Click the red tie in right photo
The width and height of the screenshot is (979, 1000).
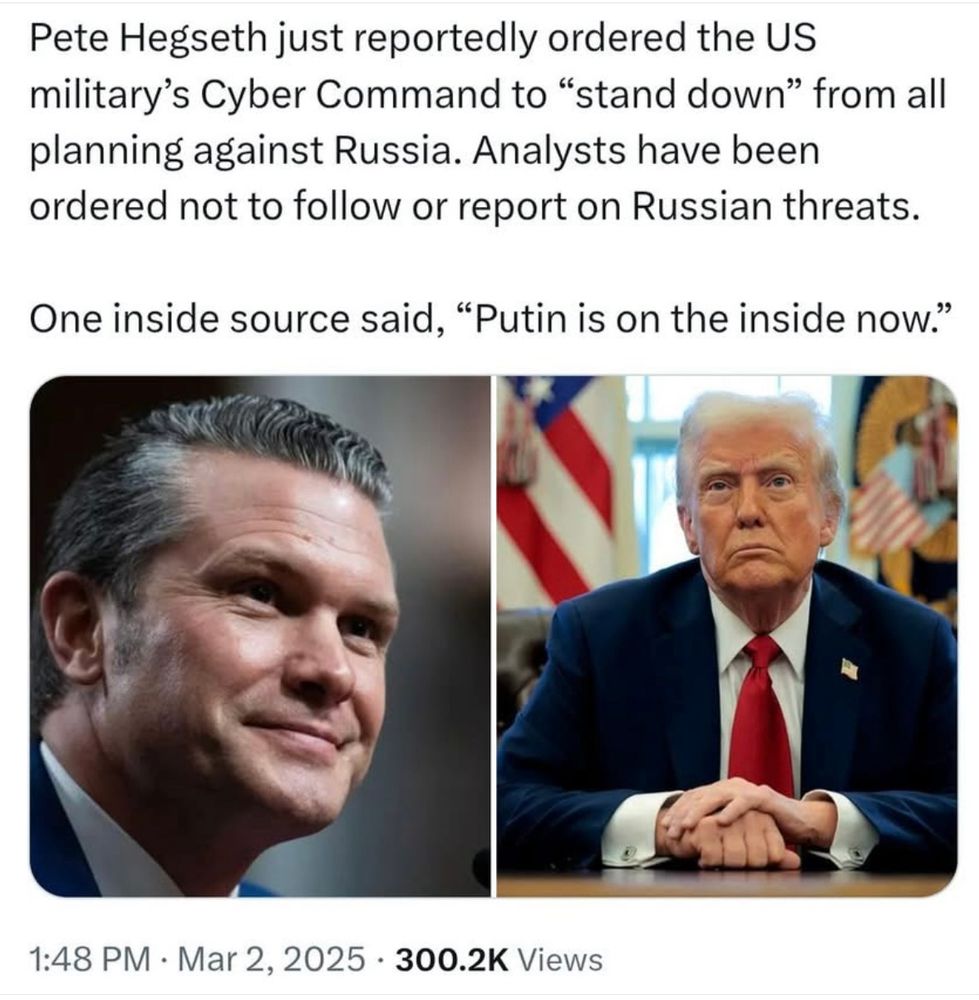pos(761,714)
